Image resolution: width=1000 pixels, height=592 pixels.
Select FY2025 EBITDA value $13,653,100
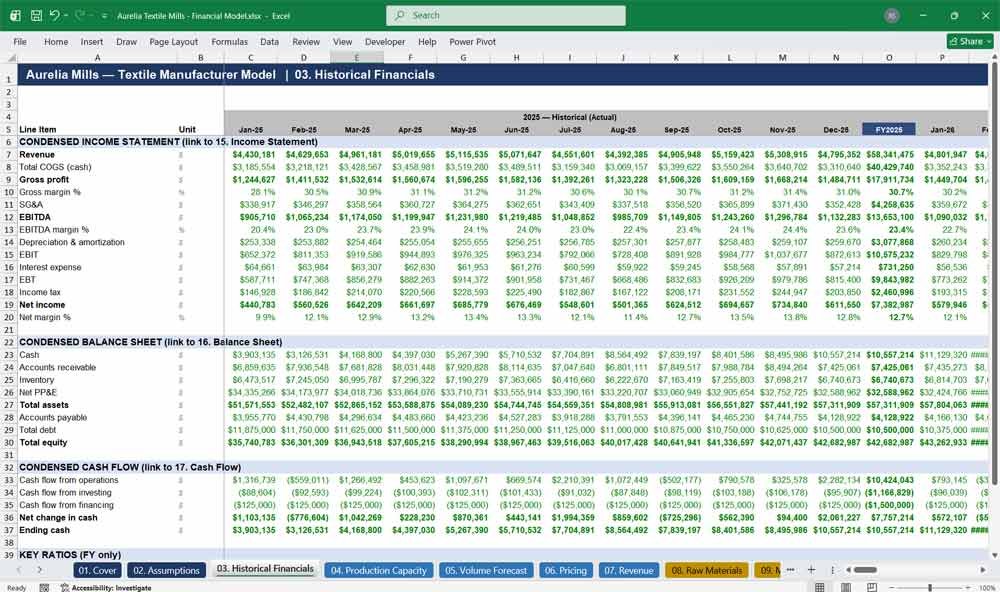(889, 217)
